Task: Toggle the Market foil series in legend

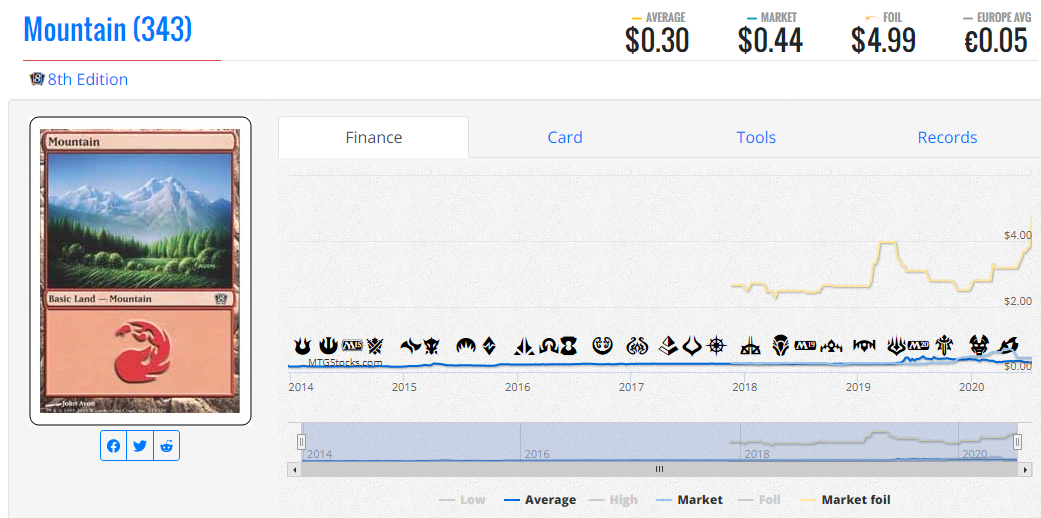Action: (845, 499)
